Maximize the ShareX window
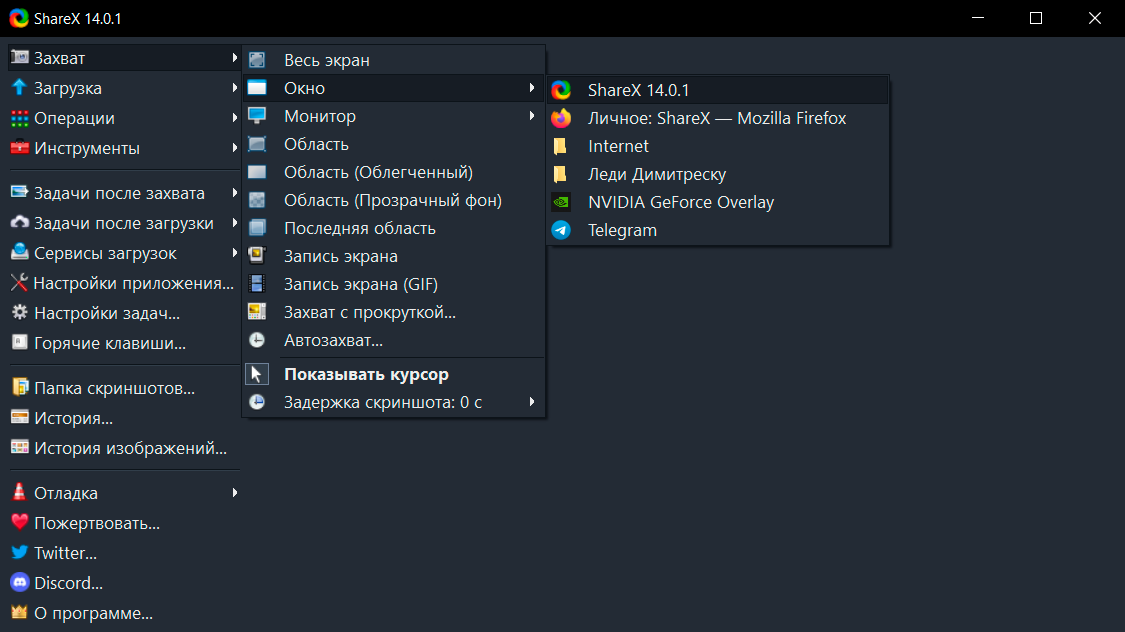This screenshot has height=632, width=1125. point(1035,18)
